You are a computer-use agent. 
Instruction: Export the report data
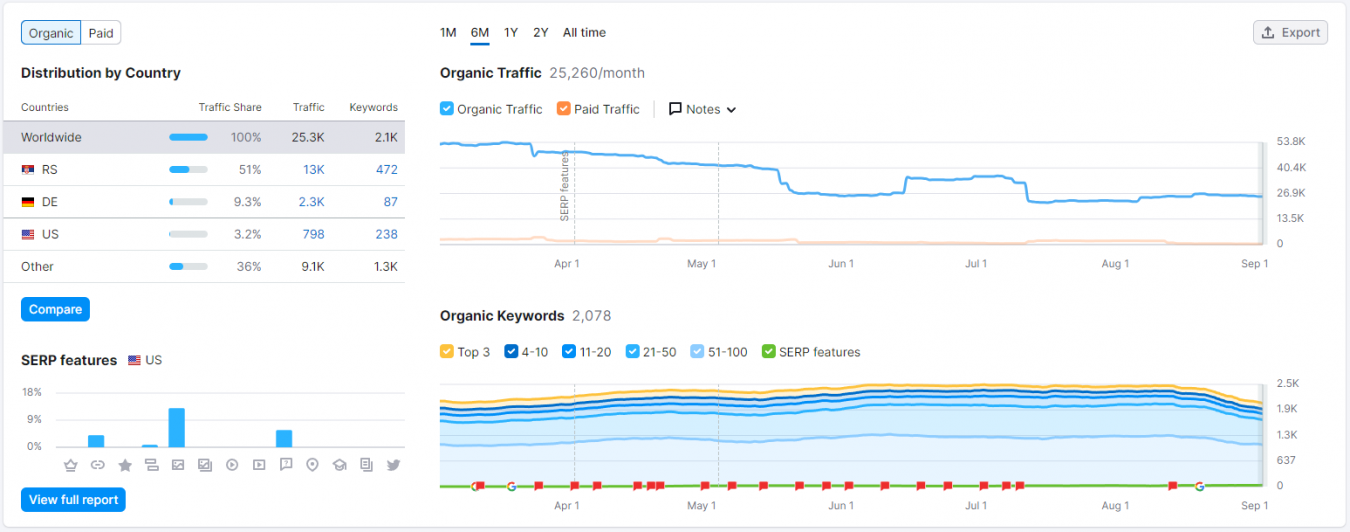(x=1290, y=33)
